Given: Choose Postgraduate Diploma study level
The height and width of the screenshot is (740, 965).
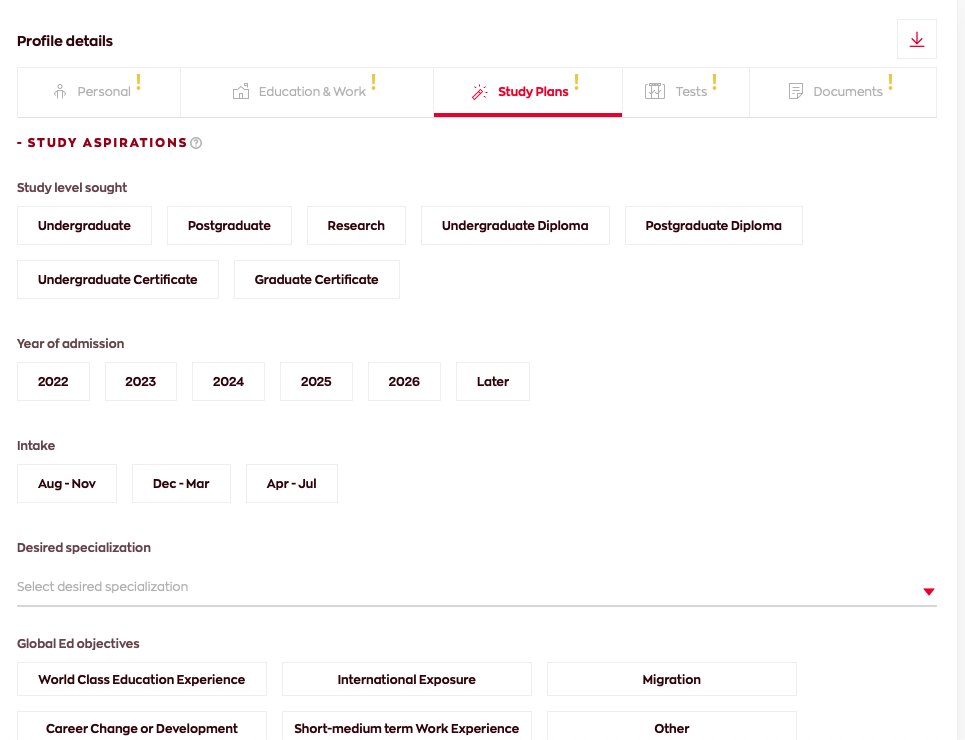Looking at the screenshot, I should 713,226.
